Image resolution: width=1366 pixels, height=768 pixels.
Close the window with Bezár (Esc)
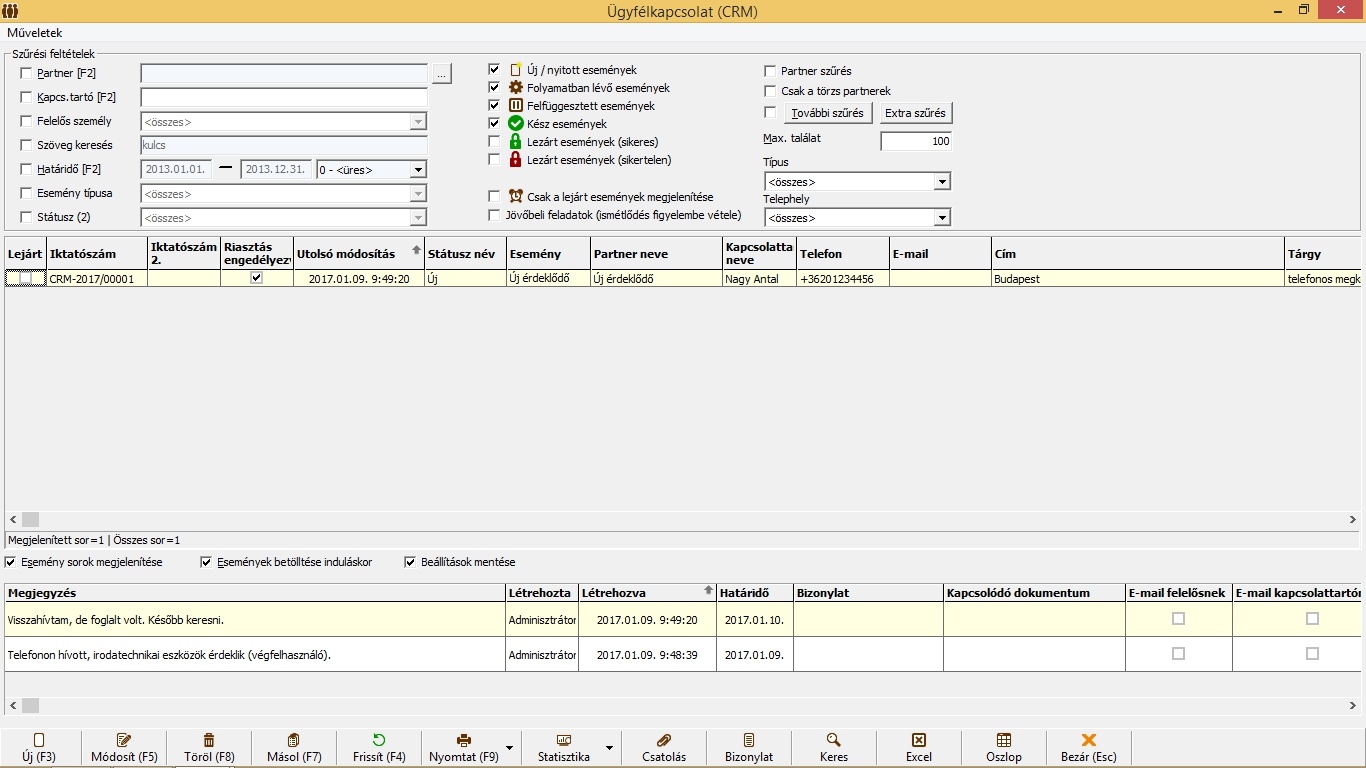tap(1089, 740)
